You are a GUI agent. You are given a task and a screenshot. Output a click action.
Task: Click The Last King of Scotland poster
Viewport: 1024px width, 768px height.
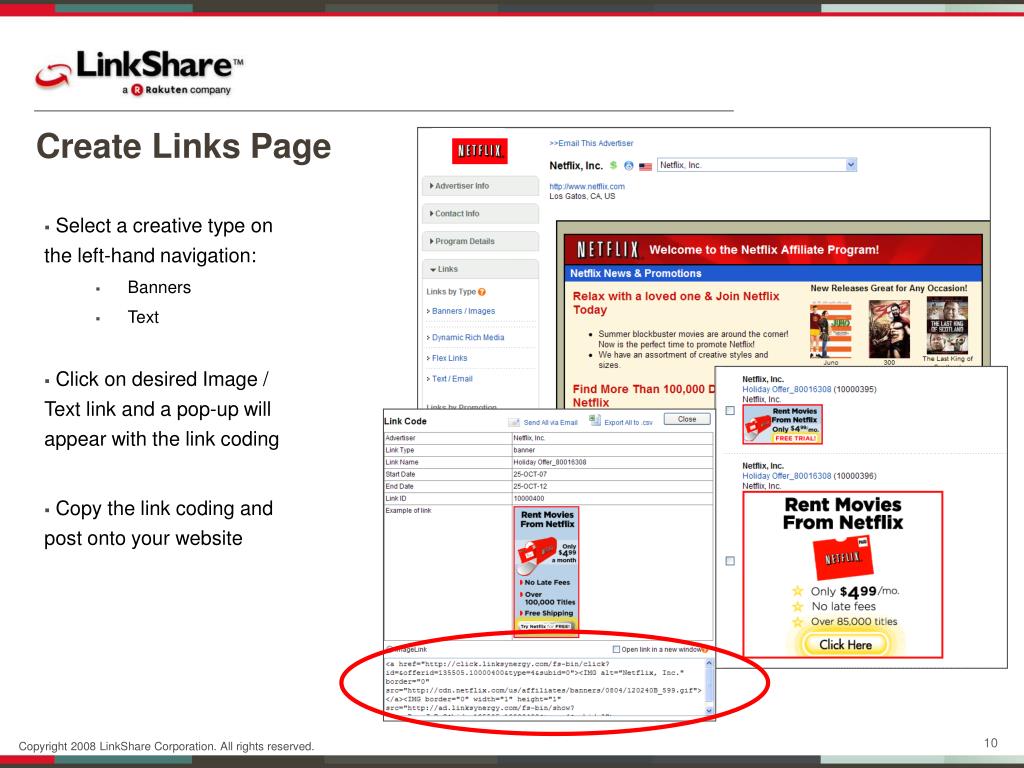coord(948,326)
